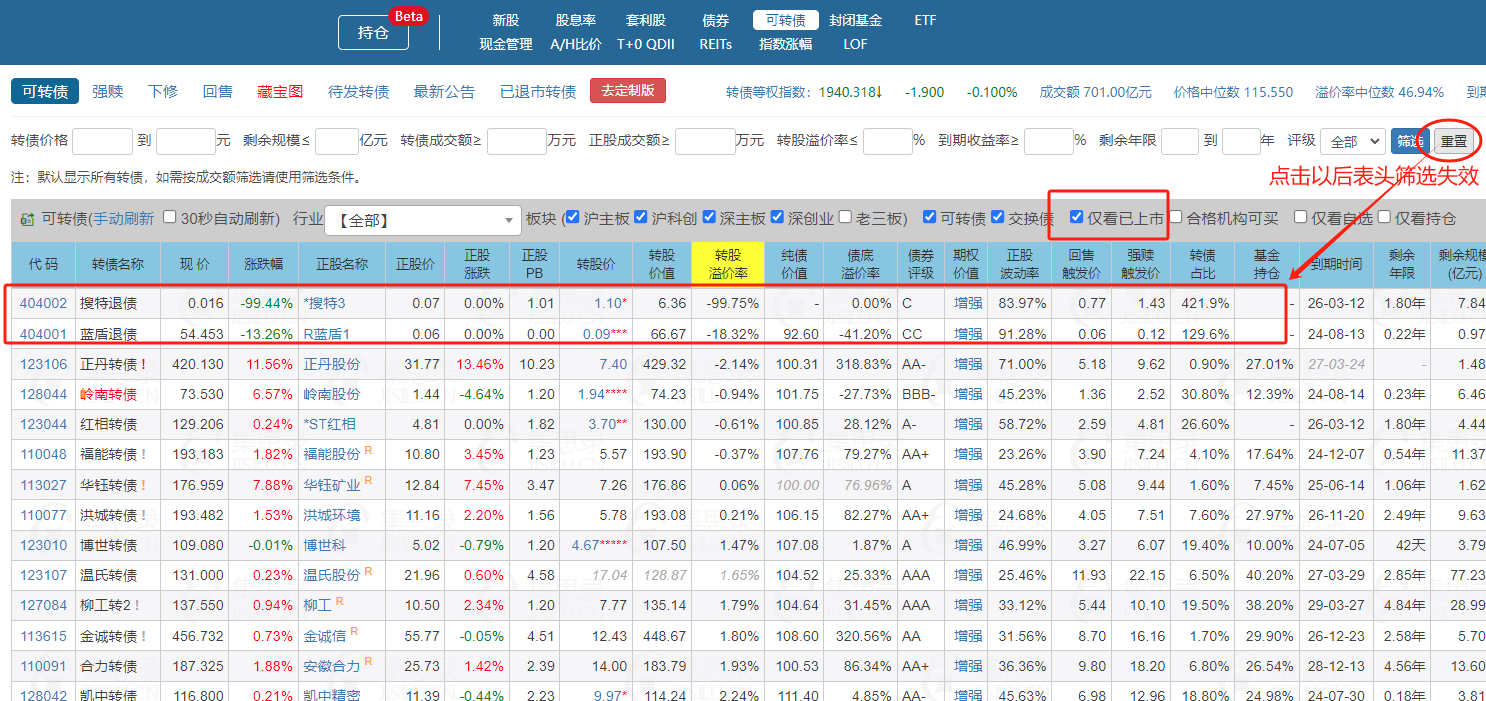
Task: Click the R badge beside 温氏股份
Action: pos(368,571)
